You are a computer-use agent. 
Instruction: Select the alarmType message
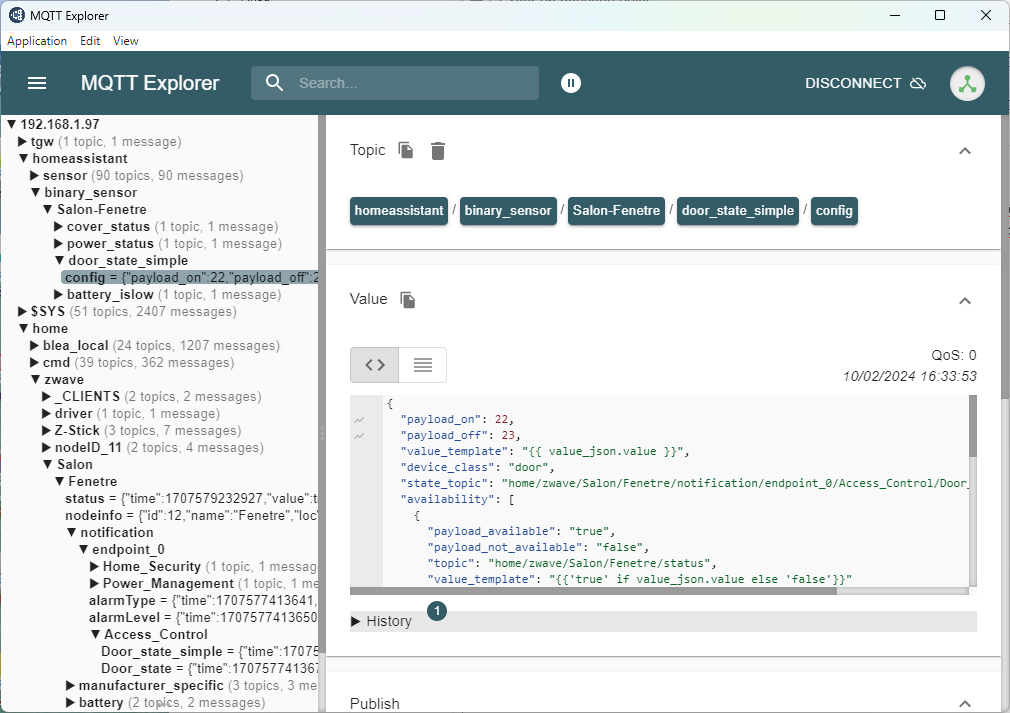pos(204,600)
